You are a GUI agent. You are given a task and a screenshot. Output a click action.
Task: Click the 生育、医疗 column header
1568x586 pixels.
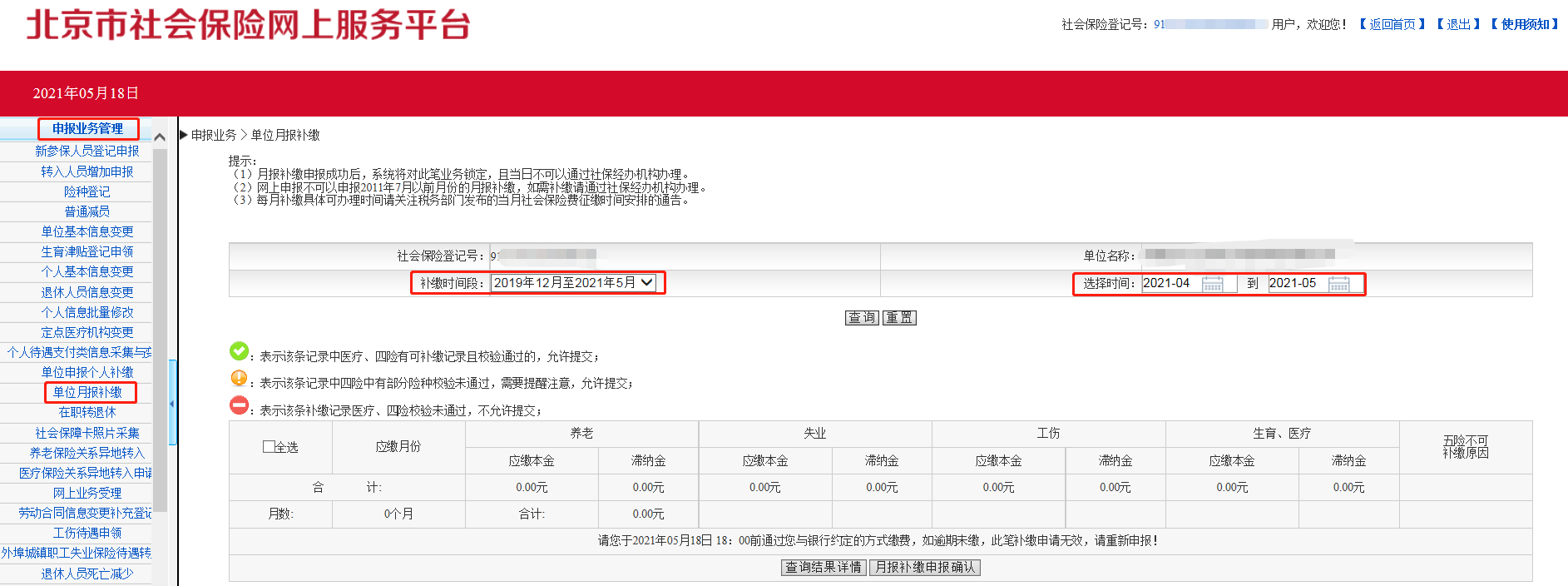[x=1282, y=434]
